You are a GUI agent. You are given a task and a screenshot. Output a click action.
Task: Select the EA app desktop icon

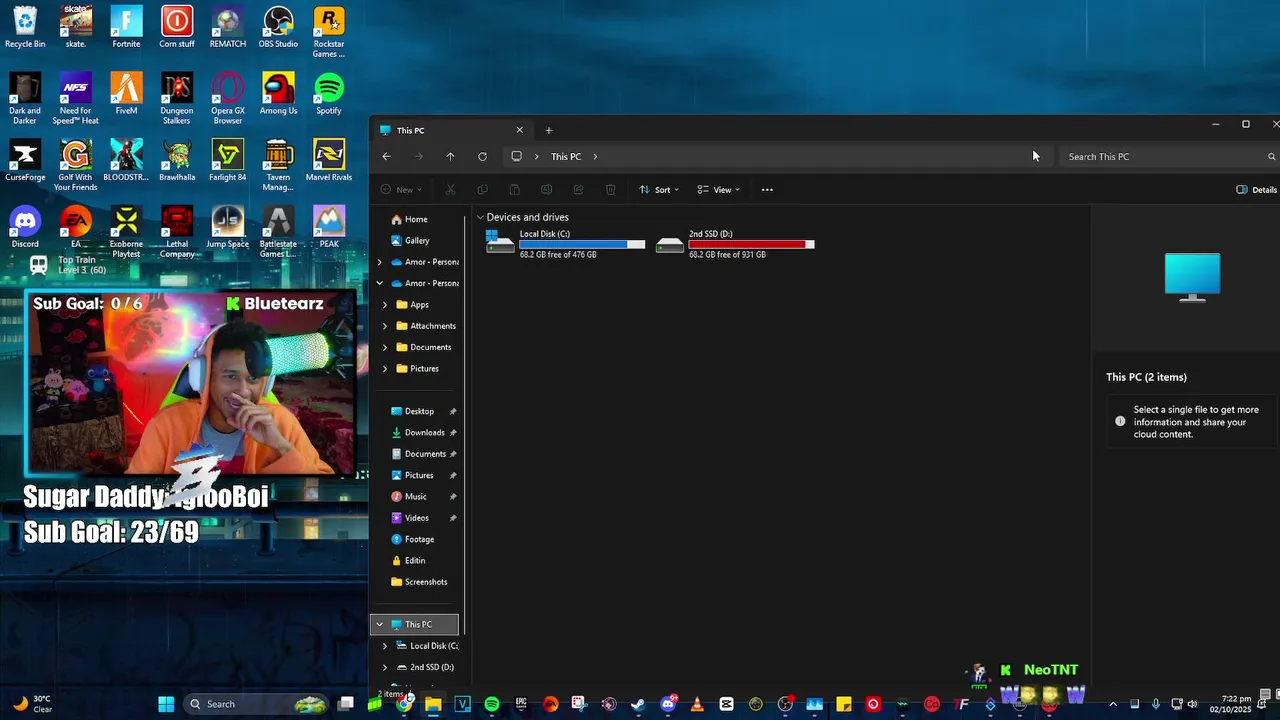tap(76, 227)
